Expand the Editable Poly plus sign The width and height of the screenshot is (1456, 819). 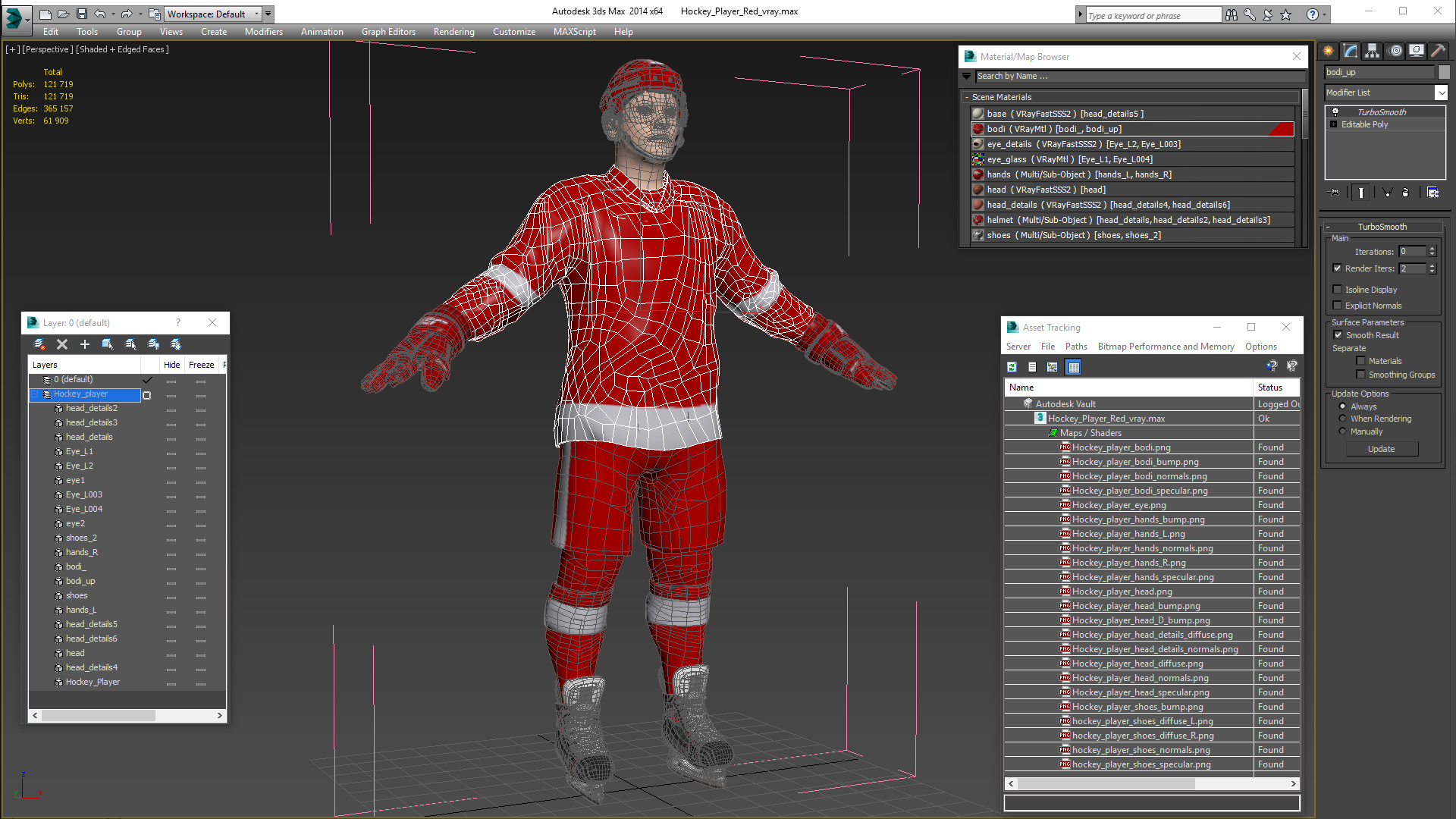[x=1333, y=124]
